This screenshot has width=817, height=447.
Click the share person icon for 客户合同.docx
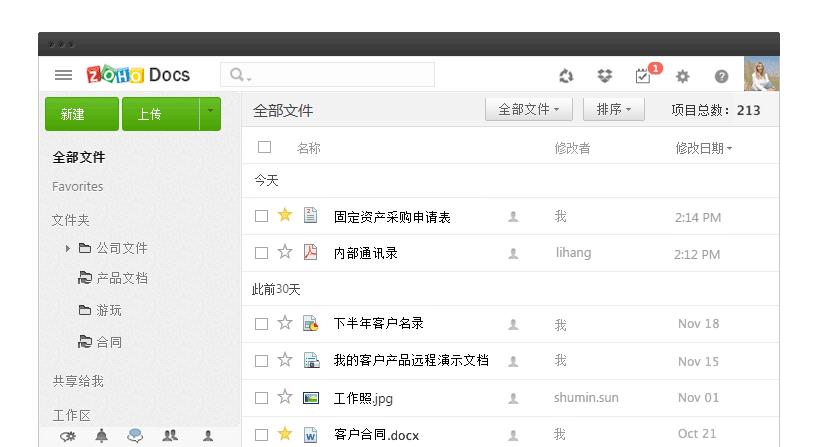point(513,435)
